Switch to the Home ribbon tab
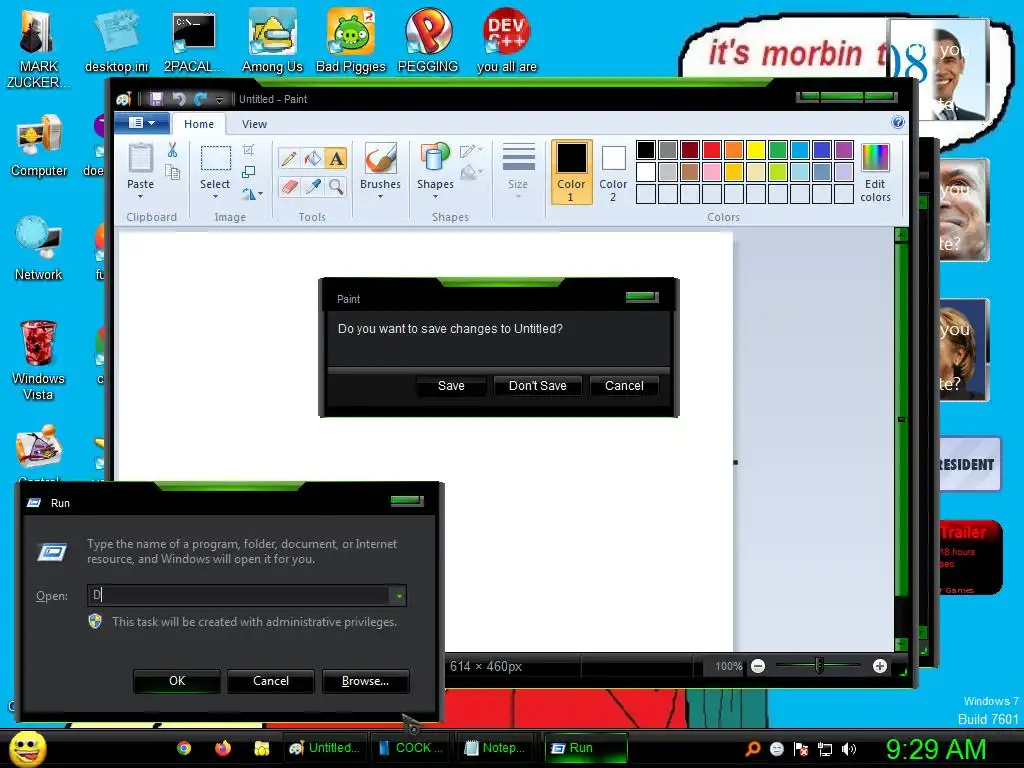The height and width of the screenshot is (768, 1024). 199,124
